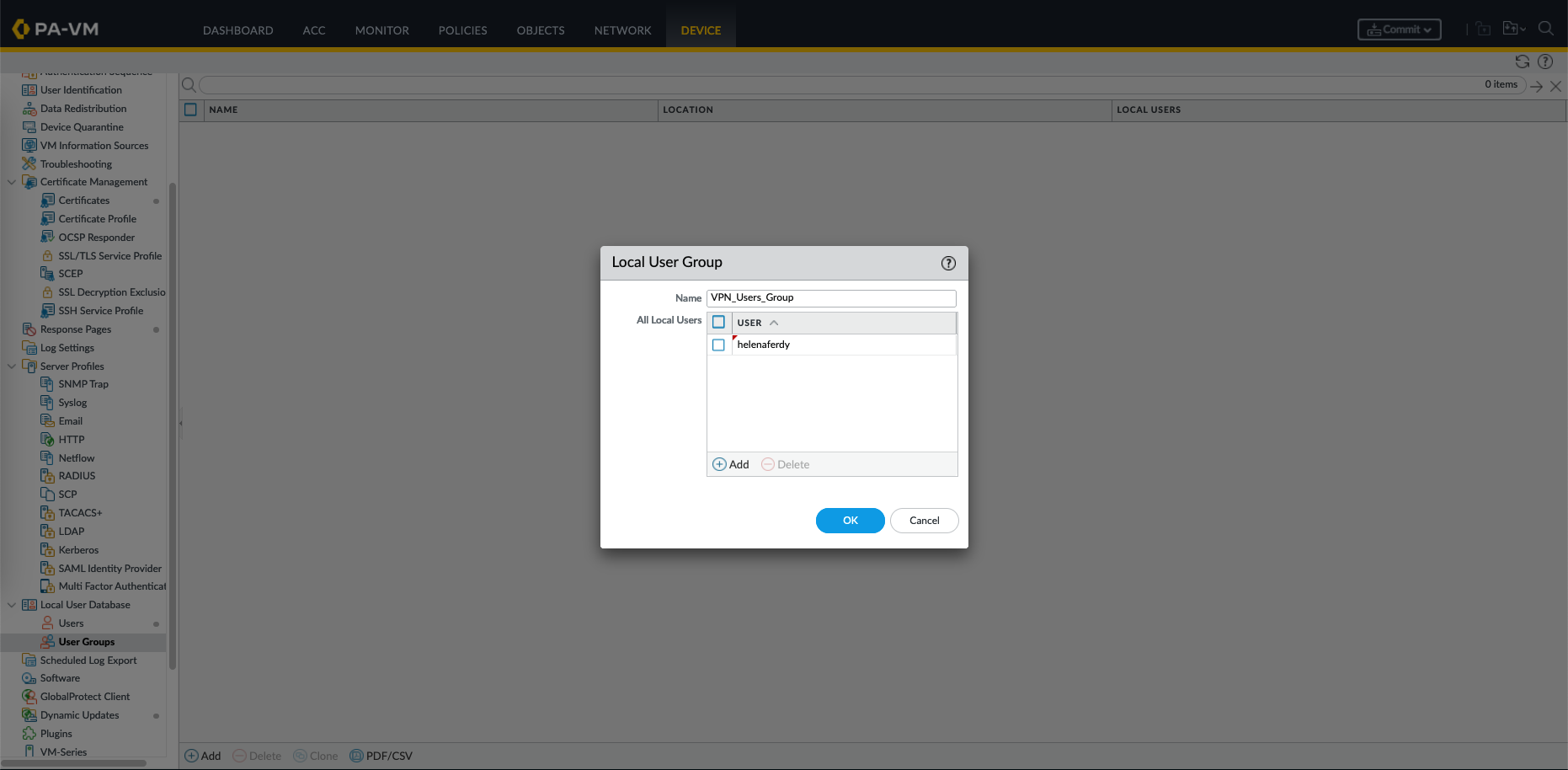1568x770 pixels.
Task: Select the Users node under Local User Database
Action: pos(71,623)
